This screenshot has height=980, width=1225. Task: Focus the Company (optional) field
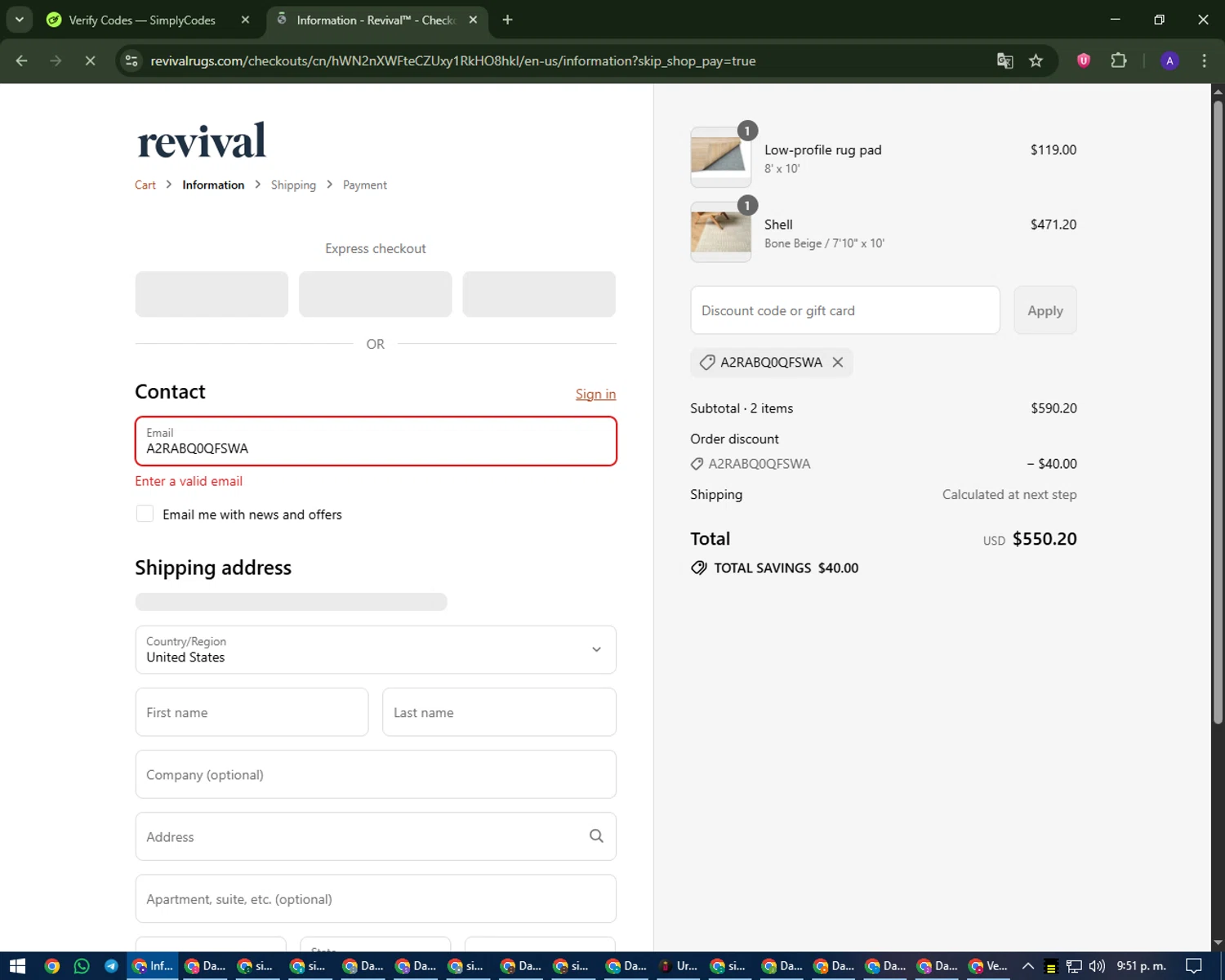point(376,774)
